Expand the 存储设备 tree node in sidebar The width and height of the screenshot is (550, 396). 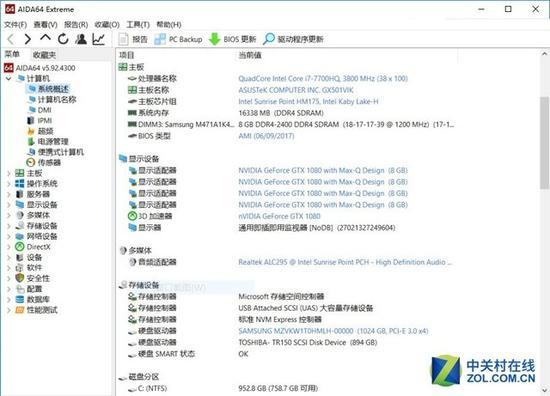tap(9, 226)
